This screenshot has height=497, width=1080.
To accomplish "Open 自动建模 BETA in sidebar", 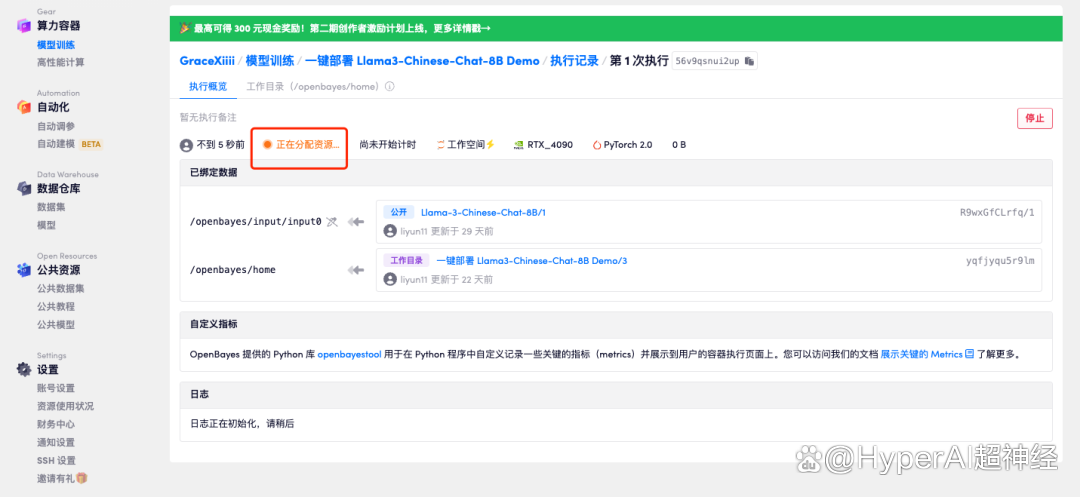I will coord(70,144).
